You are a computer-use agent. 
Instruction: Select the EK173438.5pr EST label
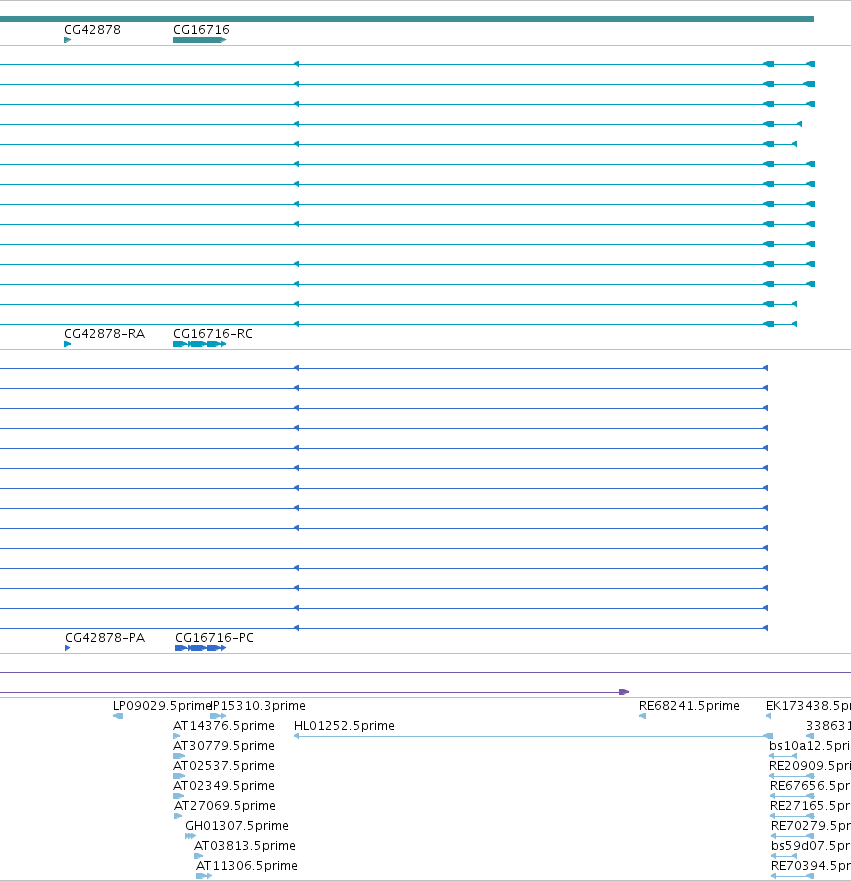tap(808, 706)
